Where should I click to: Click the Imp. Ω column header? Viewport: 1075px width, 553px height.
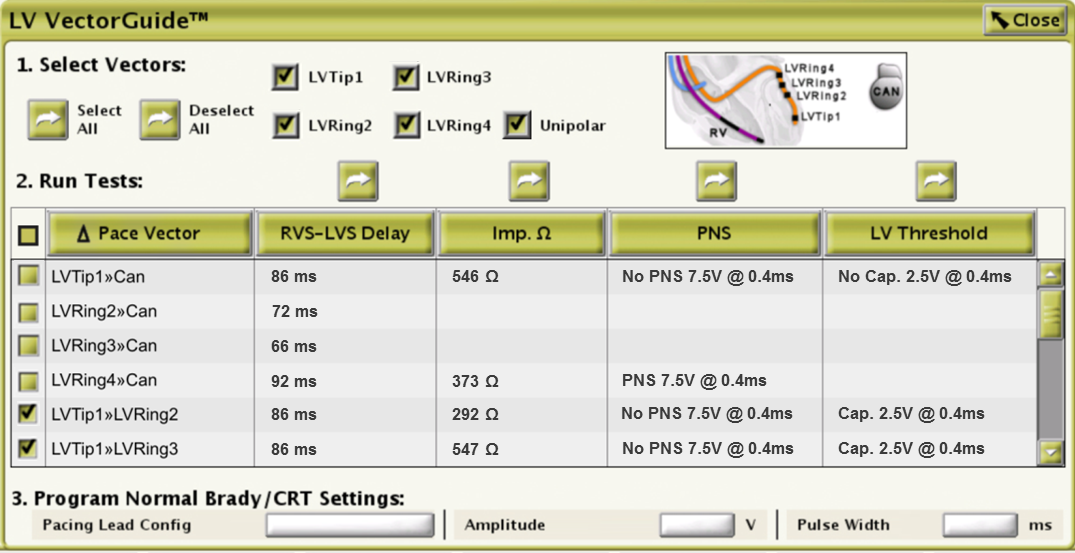521,234
